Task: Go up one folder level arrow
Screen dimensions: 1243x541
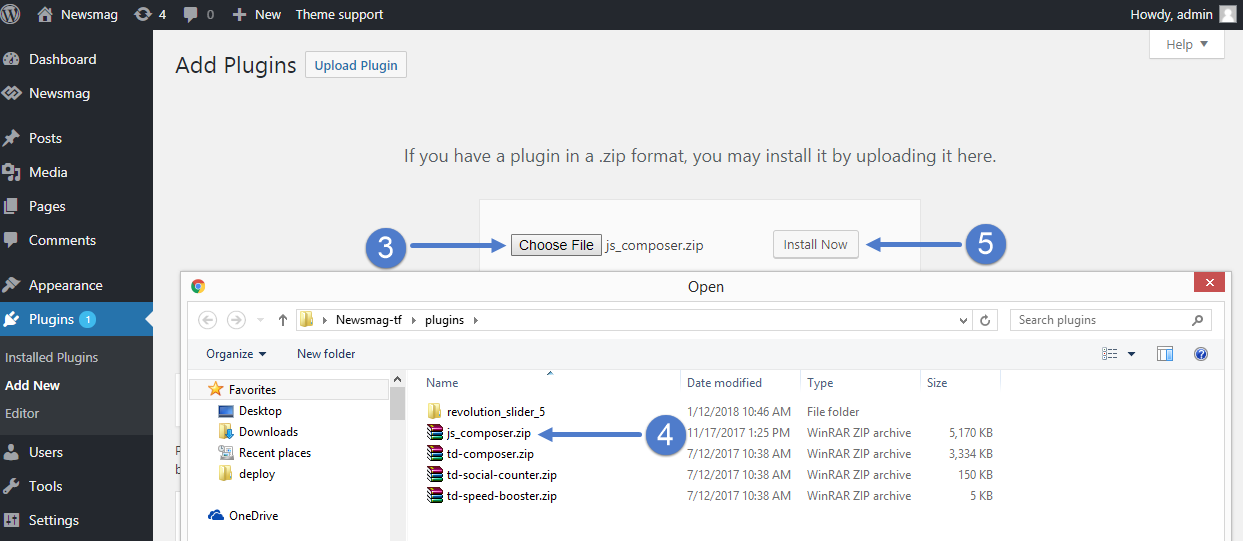Action: [x=283, y=320]
